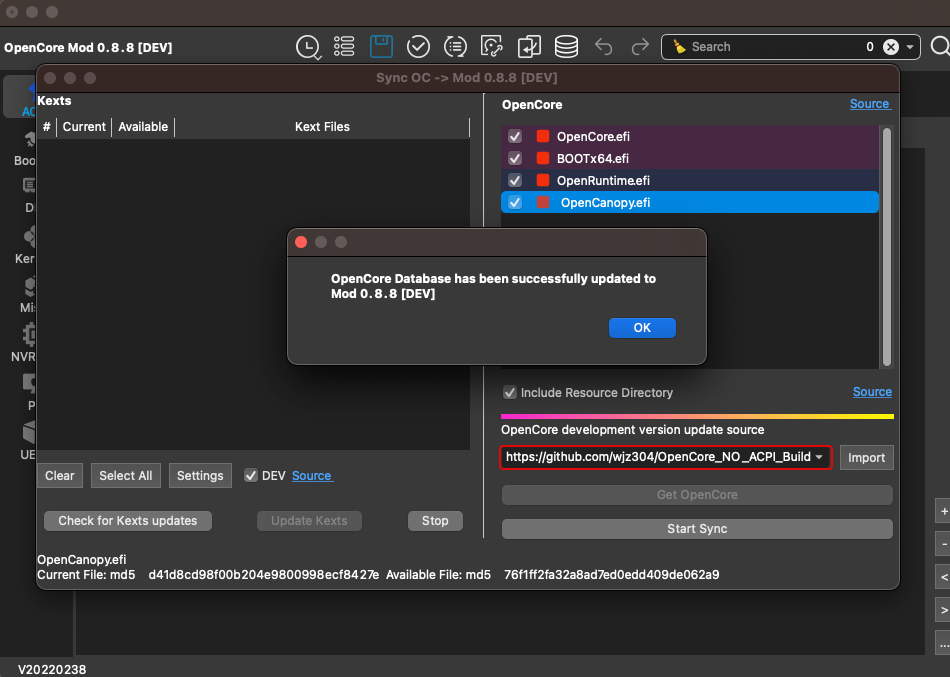This screenshot has height=677, width=950.
Task: Click the ellipsis button at bottom right
Action: point(943,642)
